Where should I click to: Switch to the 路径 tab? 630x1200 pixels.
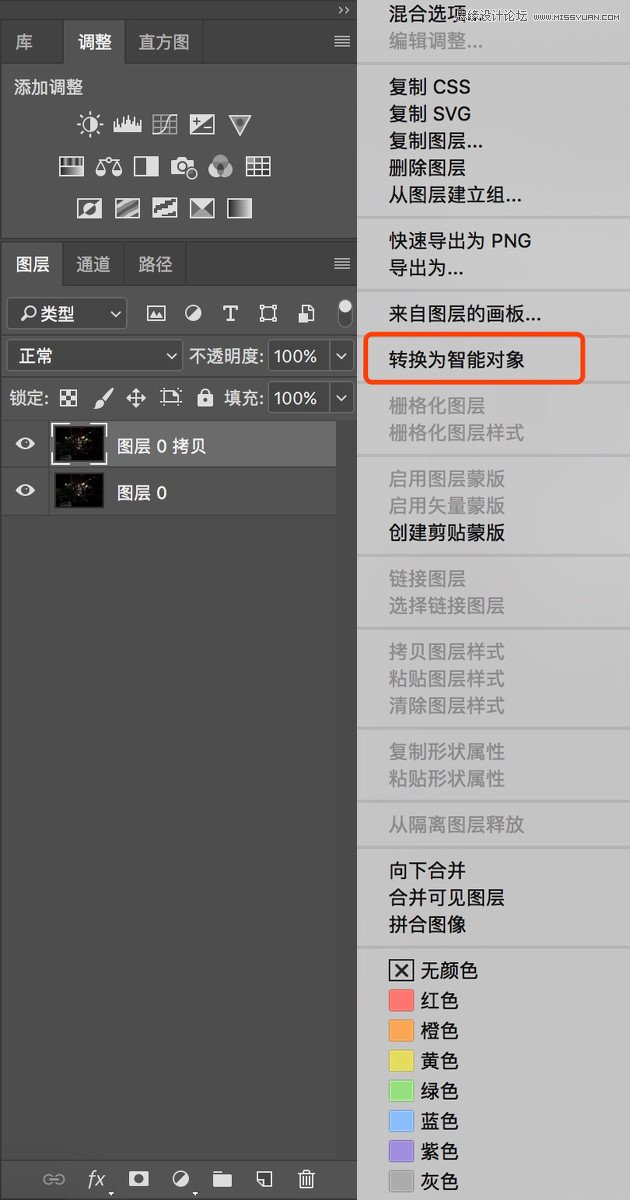(155, 264)
